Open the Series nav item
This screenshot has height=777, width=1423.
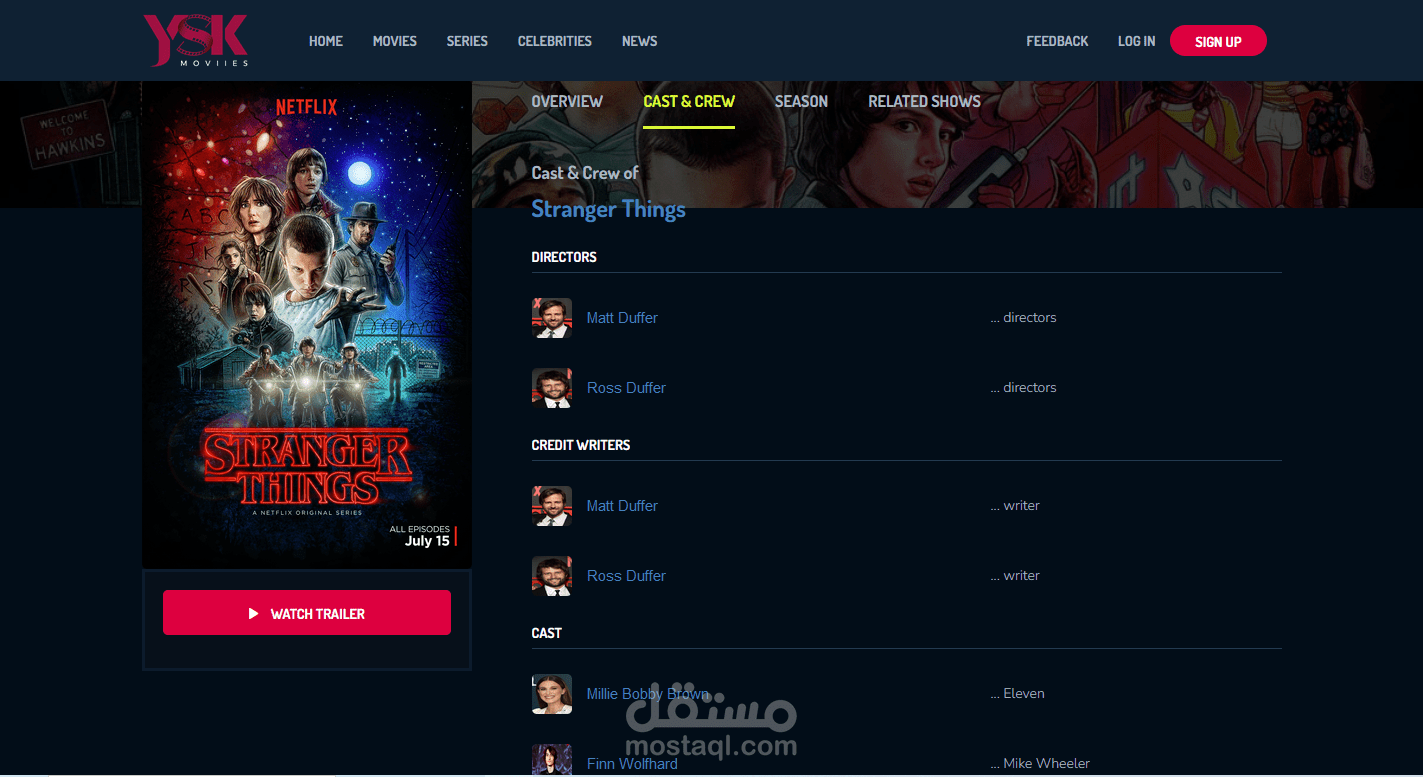[x=467, y=41]
